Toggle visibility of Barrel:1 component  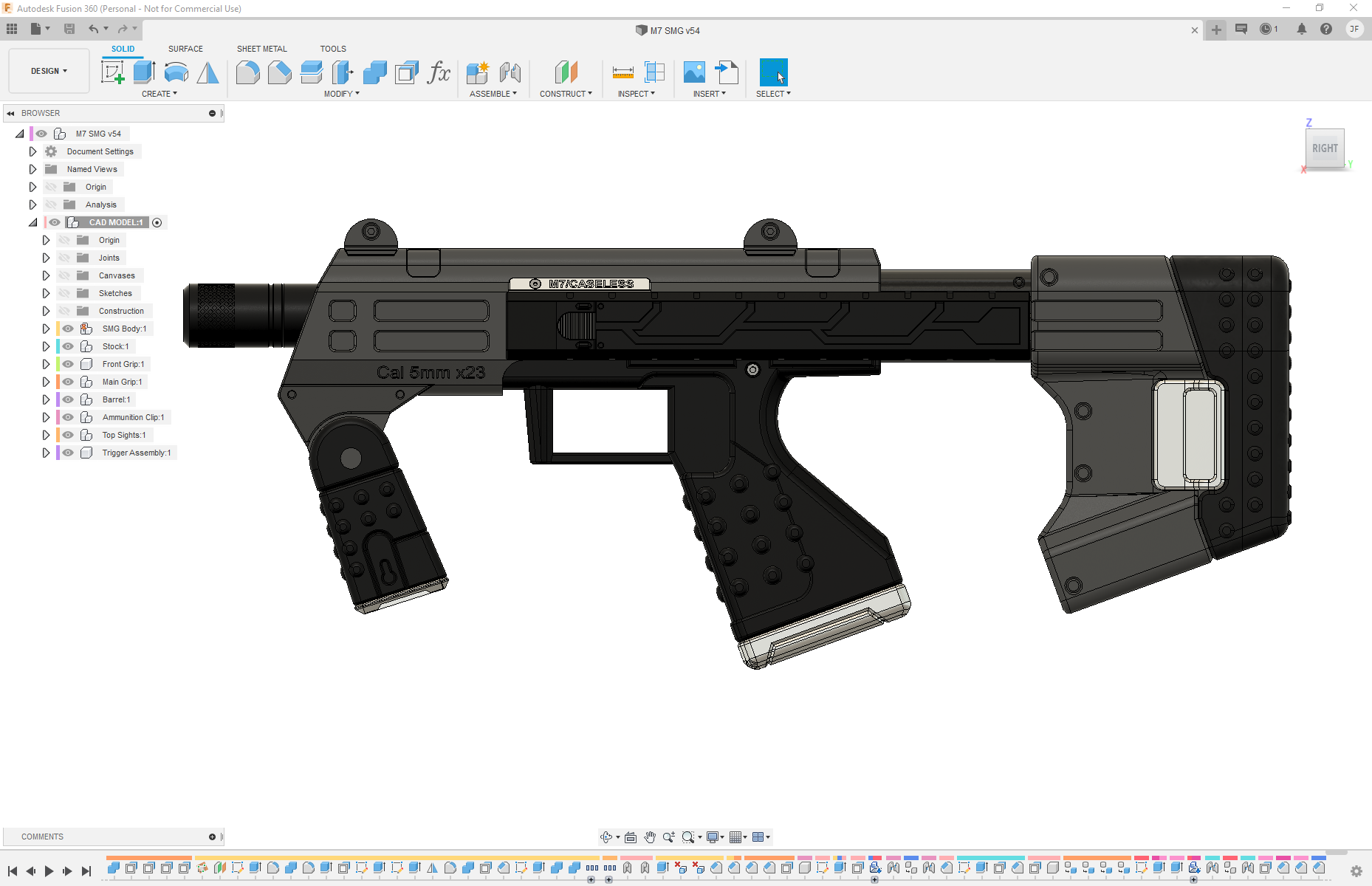(x=68, y=399)
